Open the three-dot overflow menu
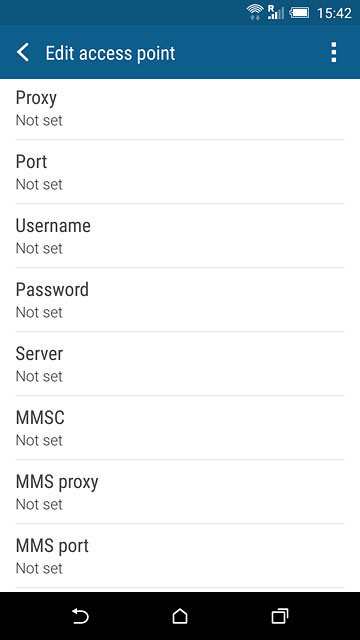The height and width of the screenshot is (640, 360). (333, 53)
